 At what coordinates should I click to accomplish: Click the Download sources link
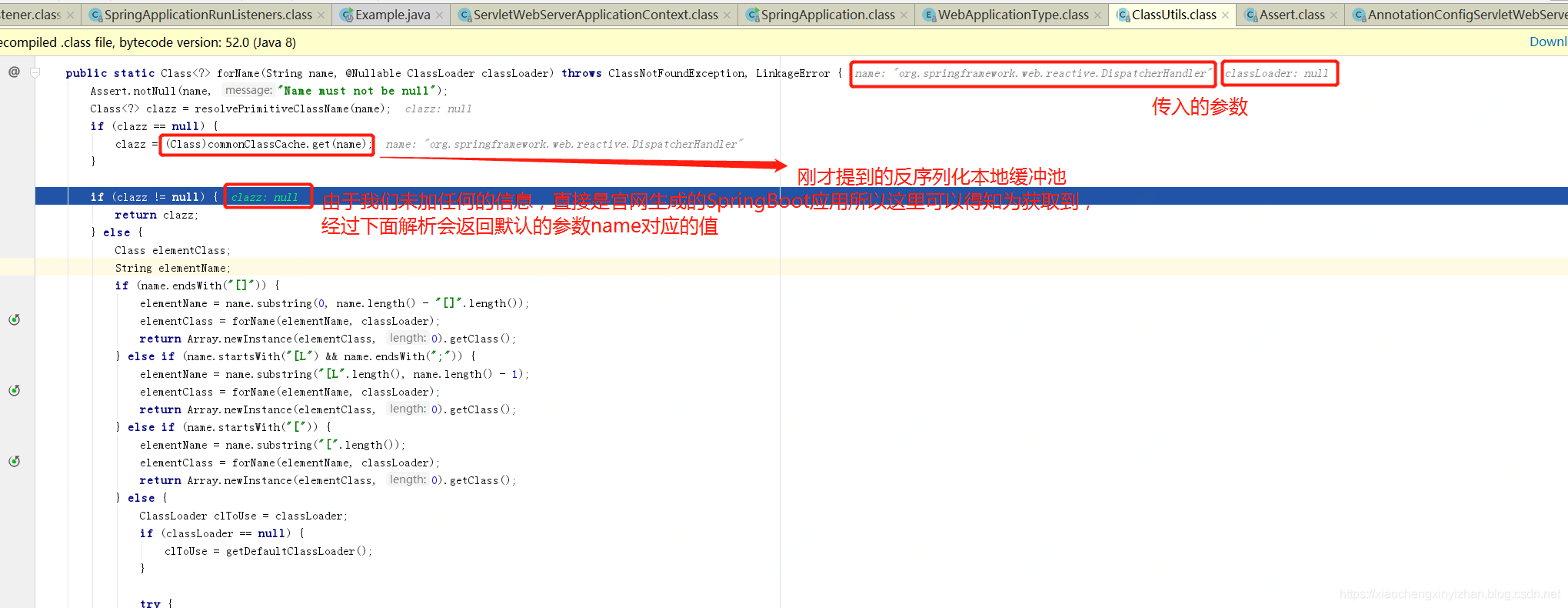pyautogui.click(x=1548, y=42)
